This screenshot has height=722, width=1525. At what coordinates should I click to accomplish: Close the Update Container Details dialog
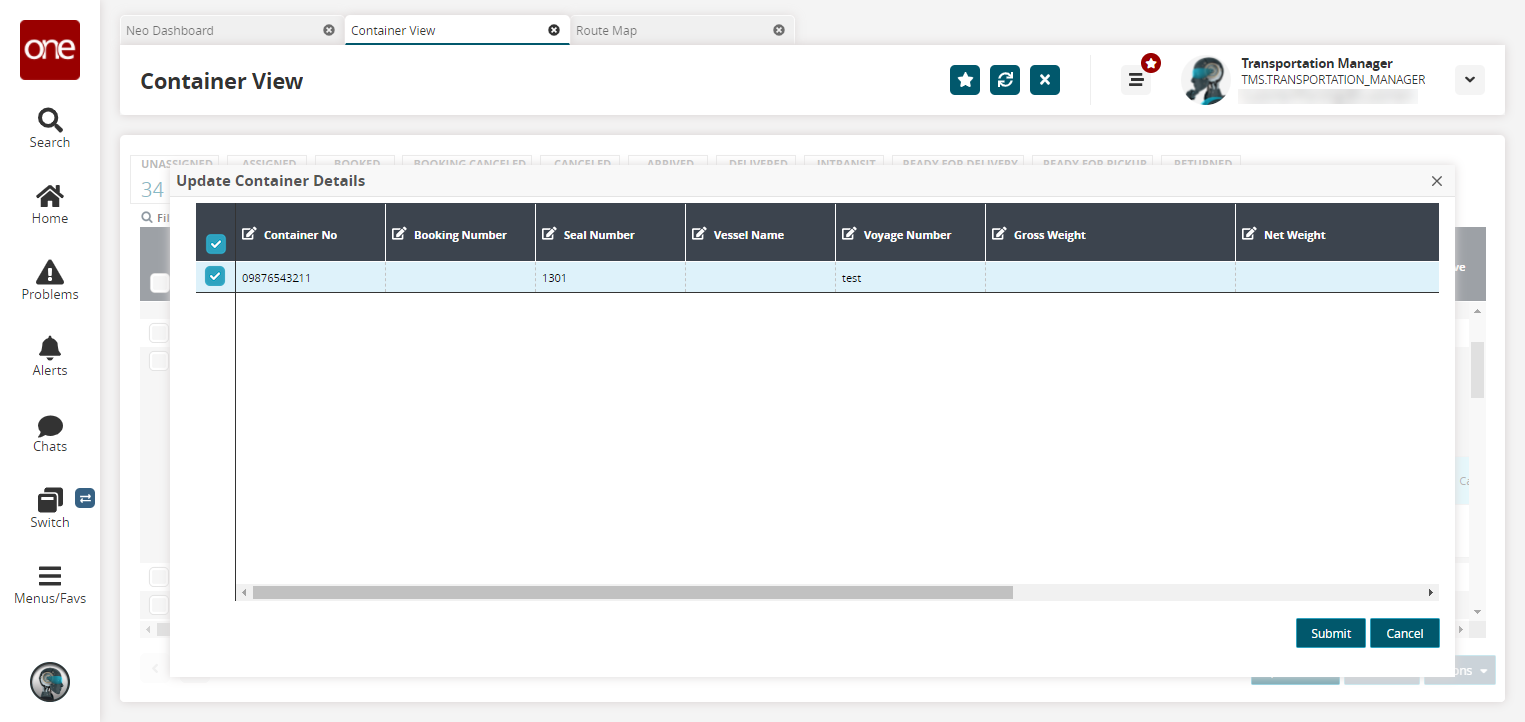point(1437,181)
